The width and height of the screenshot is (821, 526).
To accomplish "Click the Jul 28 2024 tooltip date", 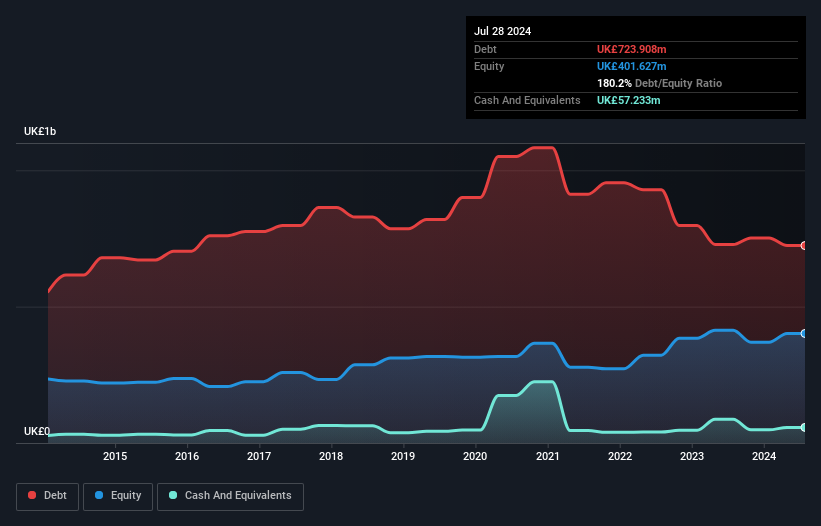I will coord(502,31).
